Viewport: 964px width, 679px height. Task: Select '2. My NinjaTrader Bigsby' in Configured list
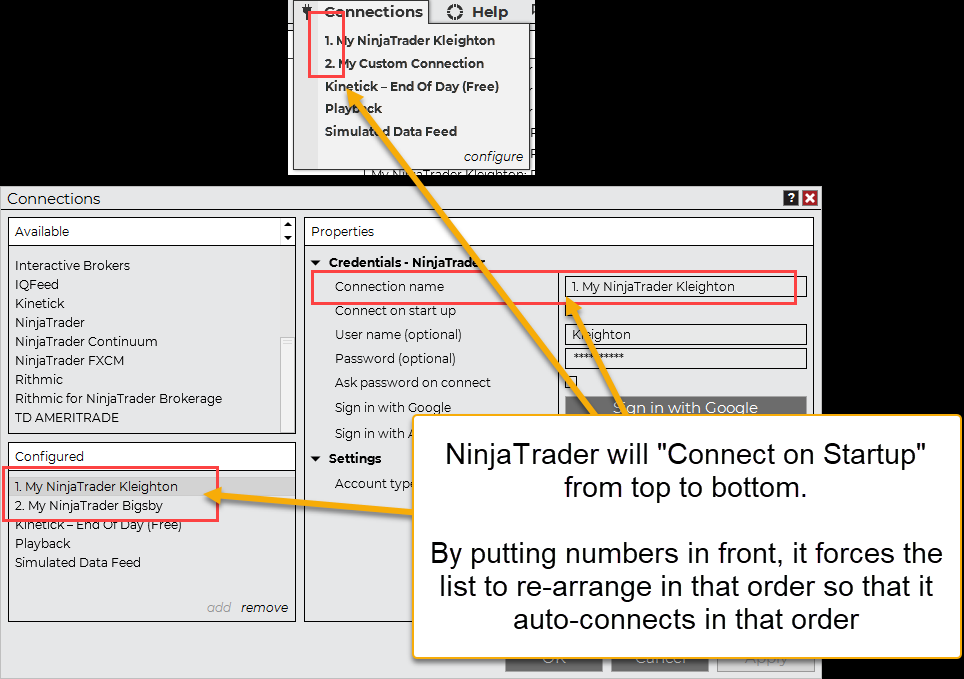tap(89, 506)
